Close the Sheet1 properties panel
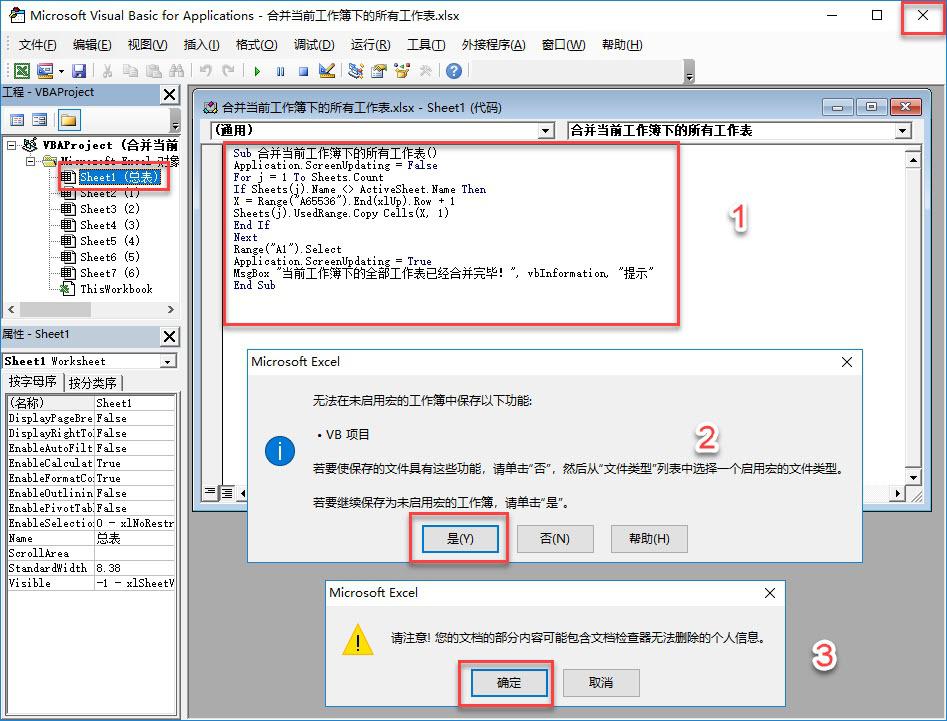The image size is (947, 721). [x=170, y=336]
